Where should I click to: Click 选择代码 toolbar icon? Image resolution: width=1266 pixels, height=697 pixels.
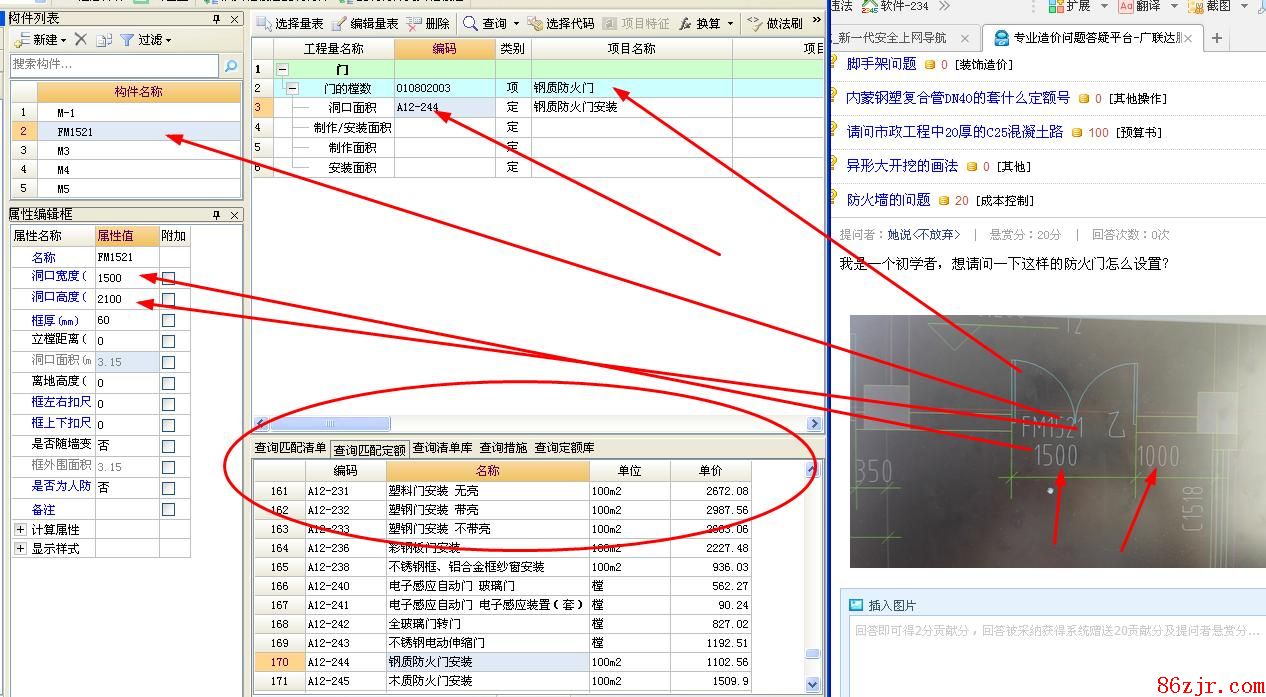535,23
